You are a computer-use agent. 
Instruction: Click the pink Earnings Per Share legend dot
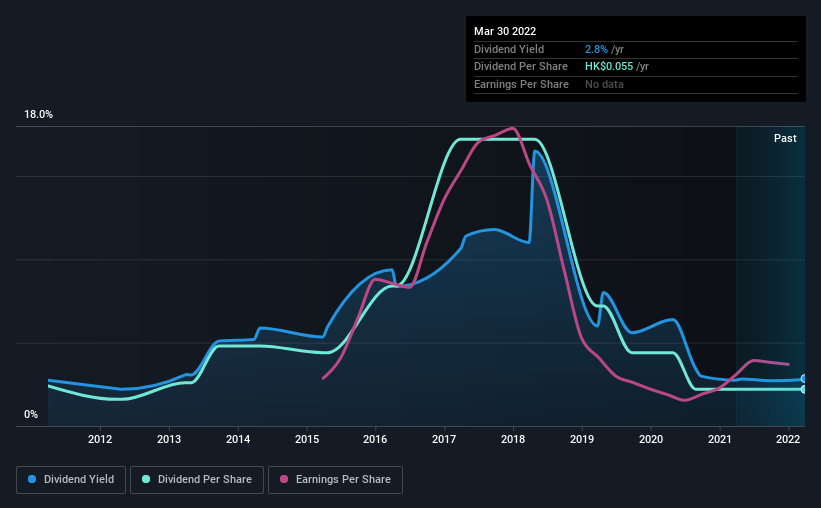[284, 479]
